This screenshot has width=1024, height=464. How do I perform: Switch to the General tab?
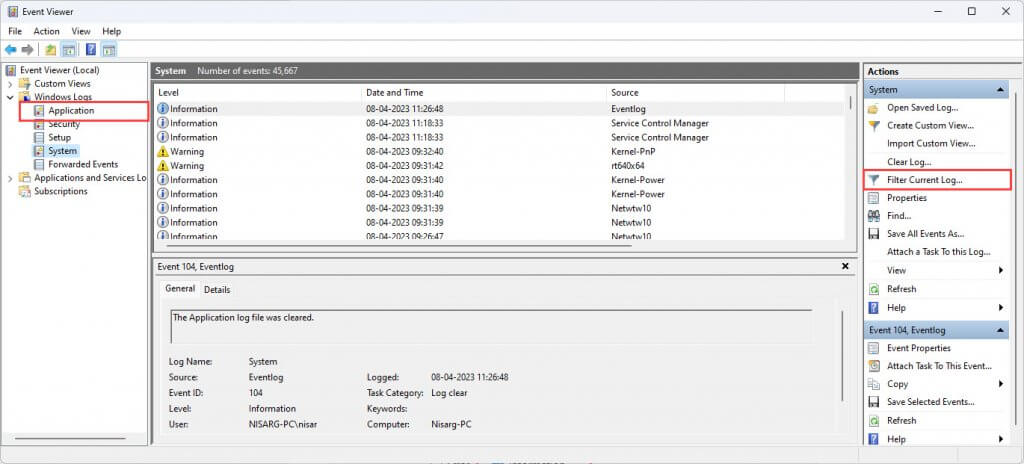[180, 288]
